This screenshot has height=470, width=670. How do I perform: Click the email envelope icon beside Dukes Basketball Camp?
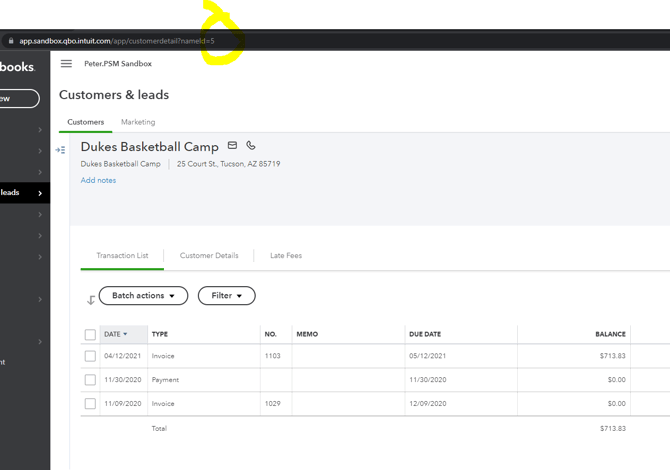[232, 145]
